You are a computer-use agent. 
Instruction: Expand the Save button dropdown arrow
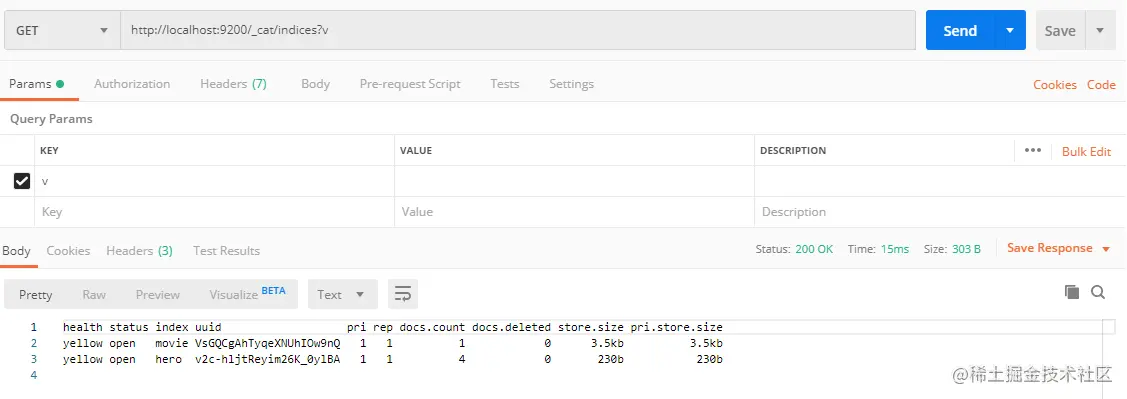(x=1100, y=31)
